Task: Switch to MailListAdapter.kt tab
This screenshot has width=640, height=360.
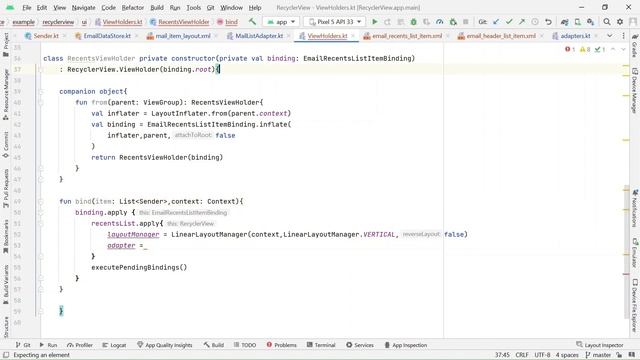Action: coord(259,36)
